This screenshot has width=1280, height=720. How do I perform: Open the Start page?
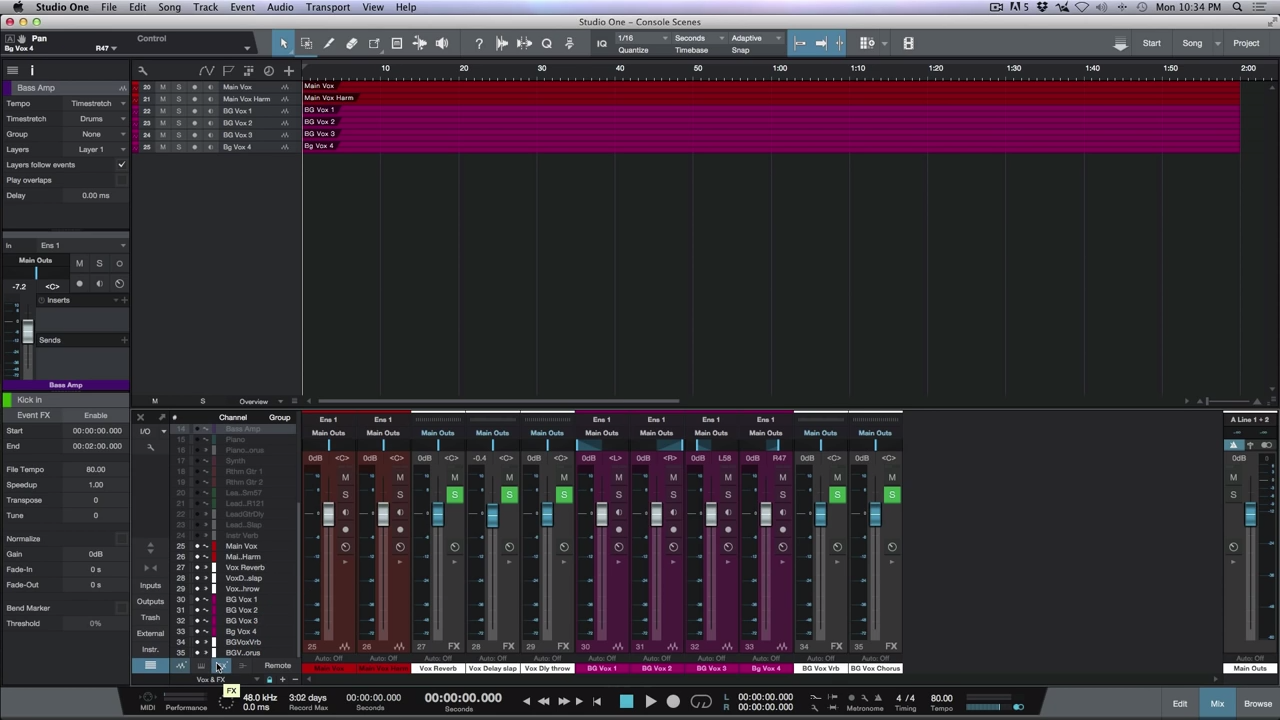pyautogui.click(x=1152, y=43)
